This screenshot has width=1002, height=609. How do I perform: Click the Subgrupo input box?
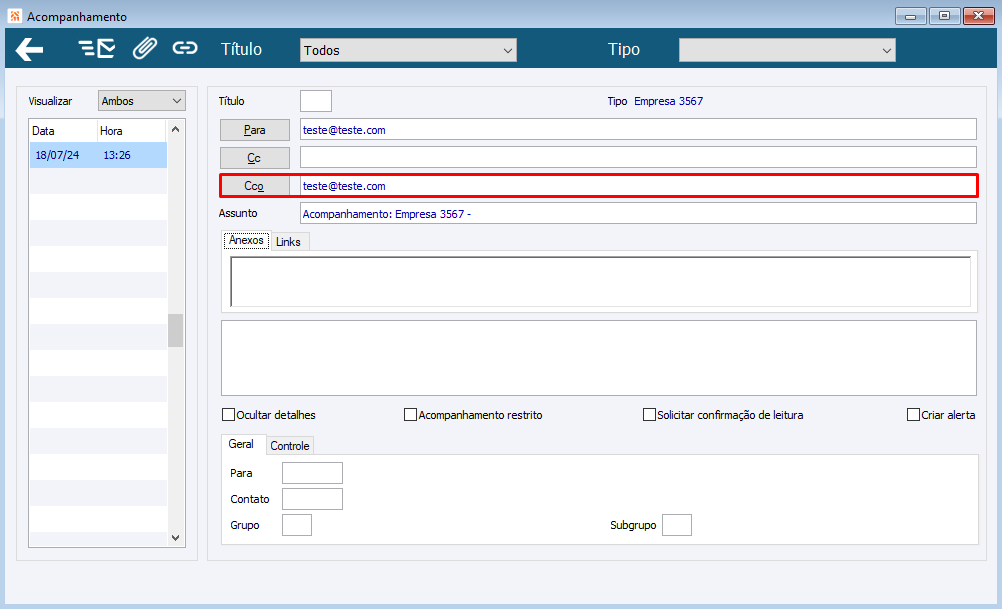click(677, 525)
